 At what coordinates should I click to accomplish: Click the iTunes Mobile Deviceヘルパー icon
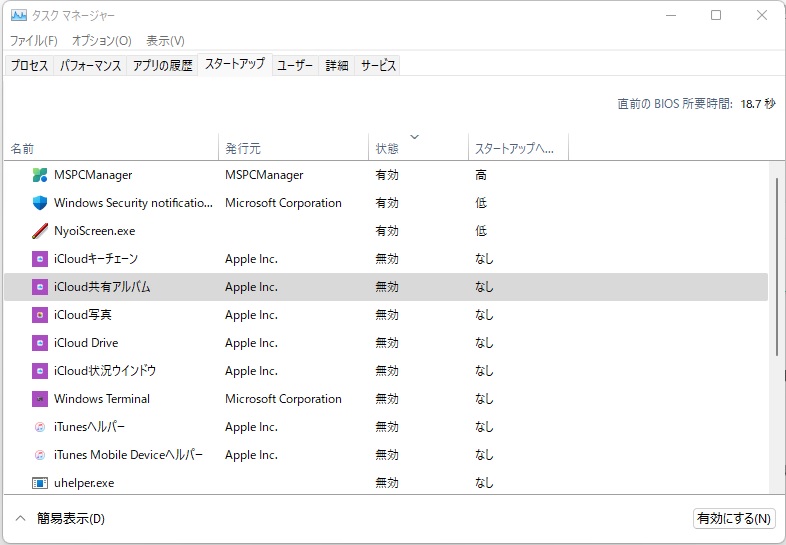point(40,455)
